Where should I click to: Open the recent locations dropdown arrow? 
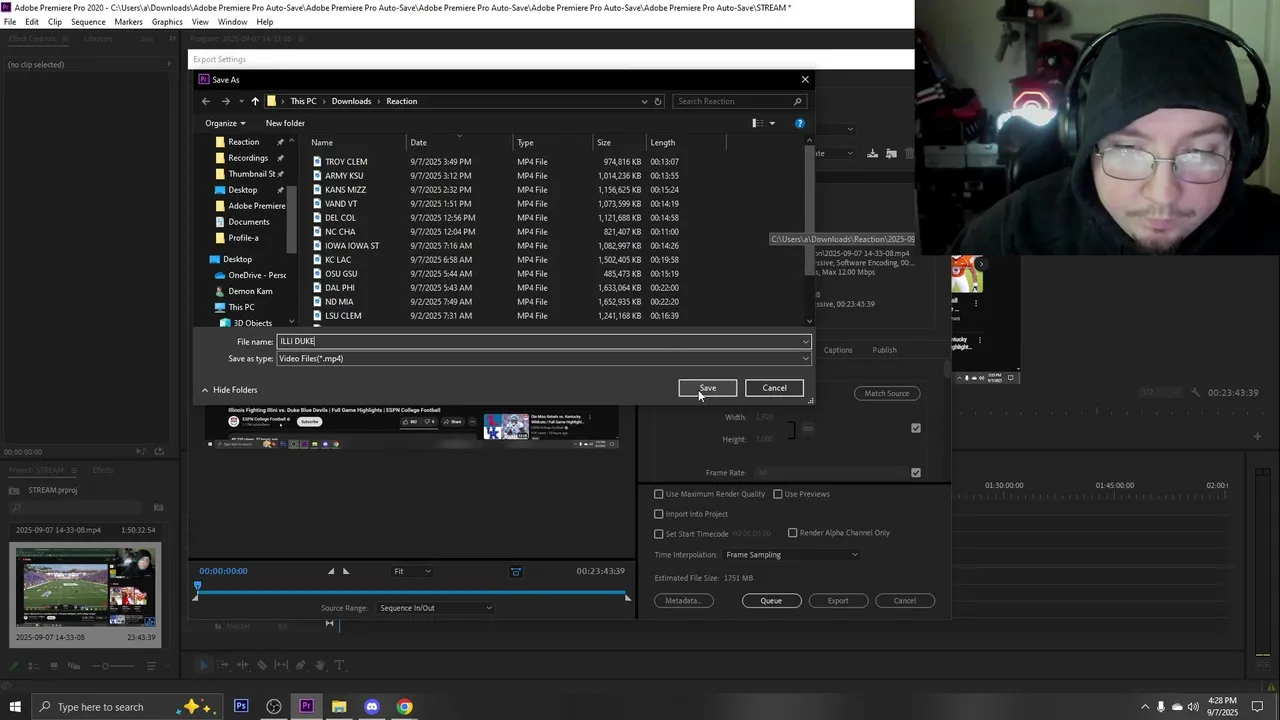(x=241, y=101)
